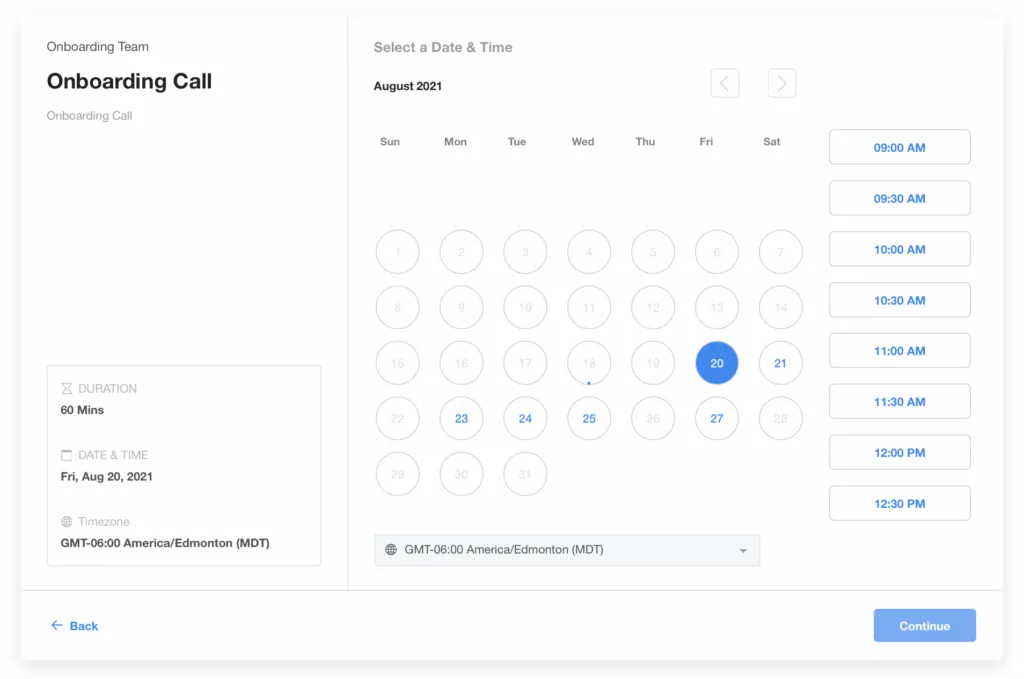Click the disabled date 19
This screenshot has height=679, width=1024.
click(x=653, y=363)
